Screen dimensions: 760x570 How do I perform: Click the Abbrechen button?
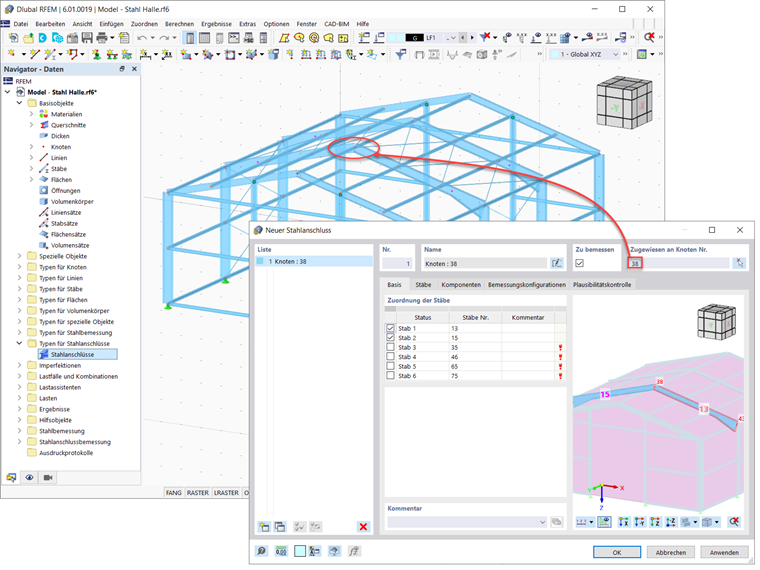click(x=671, y=552)
